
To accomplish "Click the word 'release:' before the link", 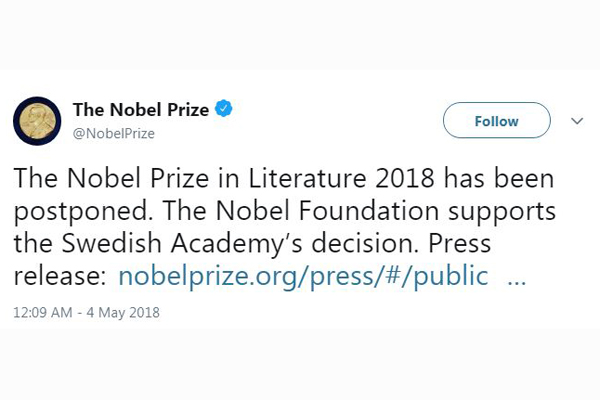I will pos(59,276).
